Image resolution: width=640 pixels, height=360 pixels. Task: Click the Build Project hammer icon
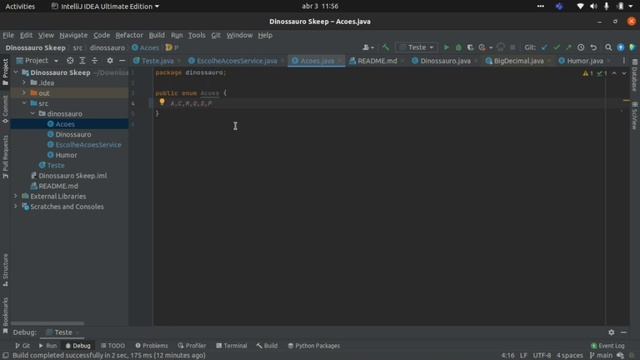pos(386,47)
